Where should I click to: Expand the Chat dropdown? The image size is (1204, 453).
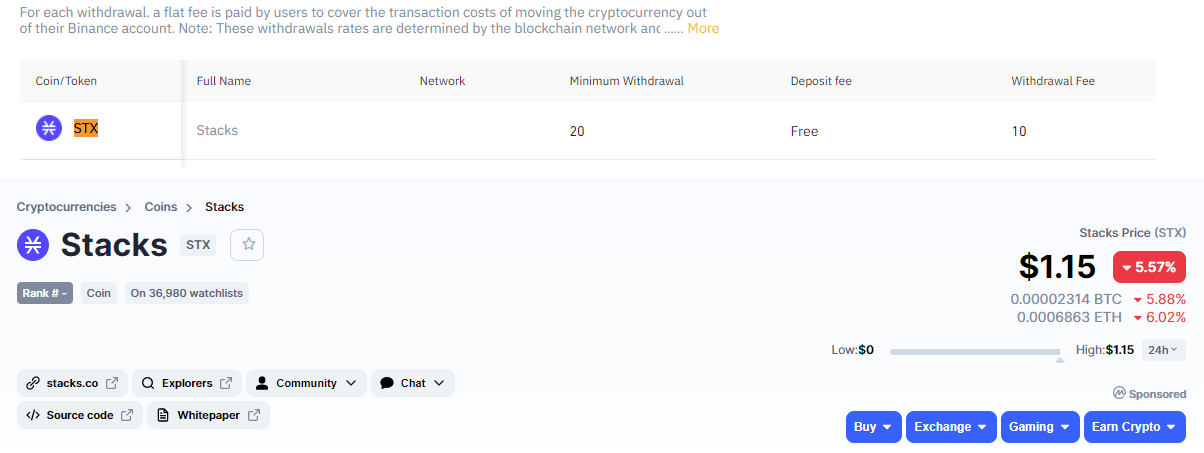(413, 383)
